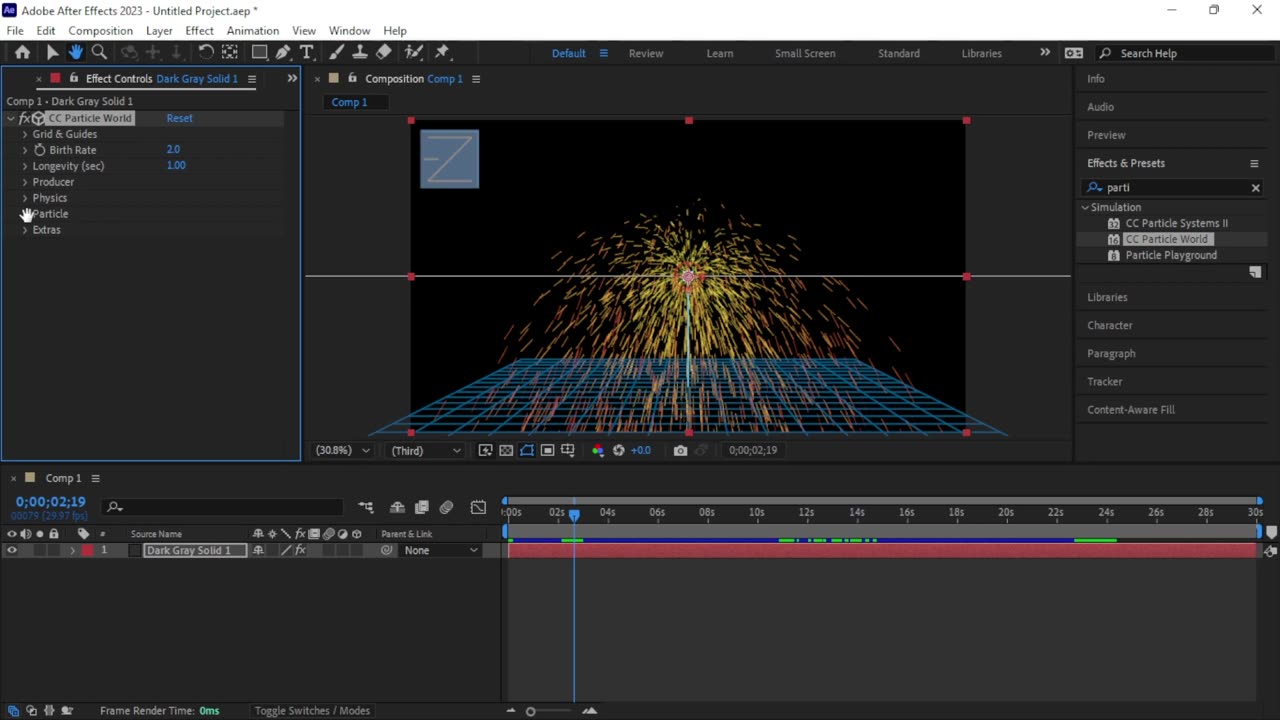Image resolution: width=1280 pixels, height=720 pixels.
Task: Open the Tracker panel
Action: (1105, 381)
